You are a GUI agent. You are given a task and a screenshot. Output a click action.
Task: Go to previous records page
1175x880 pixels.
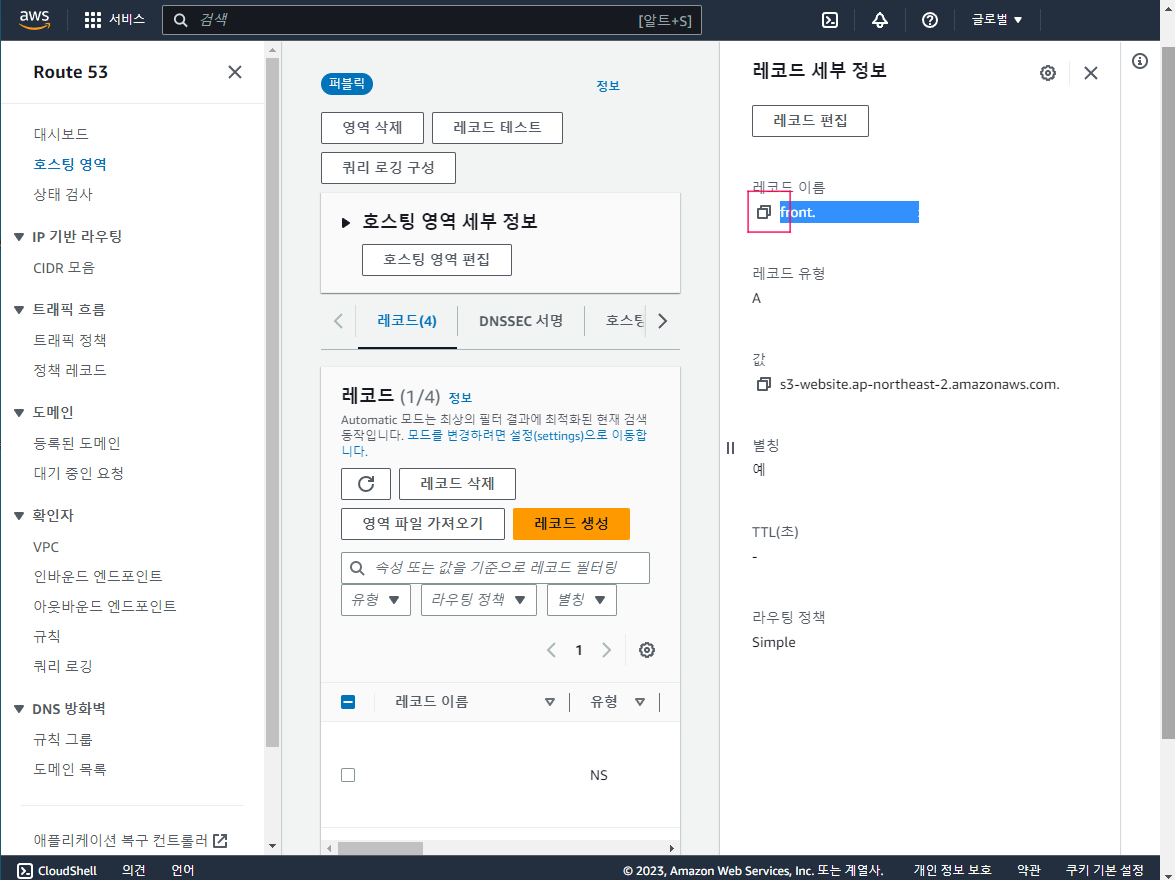click(552, 650)
